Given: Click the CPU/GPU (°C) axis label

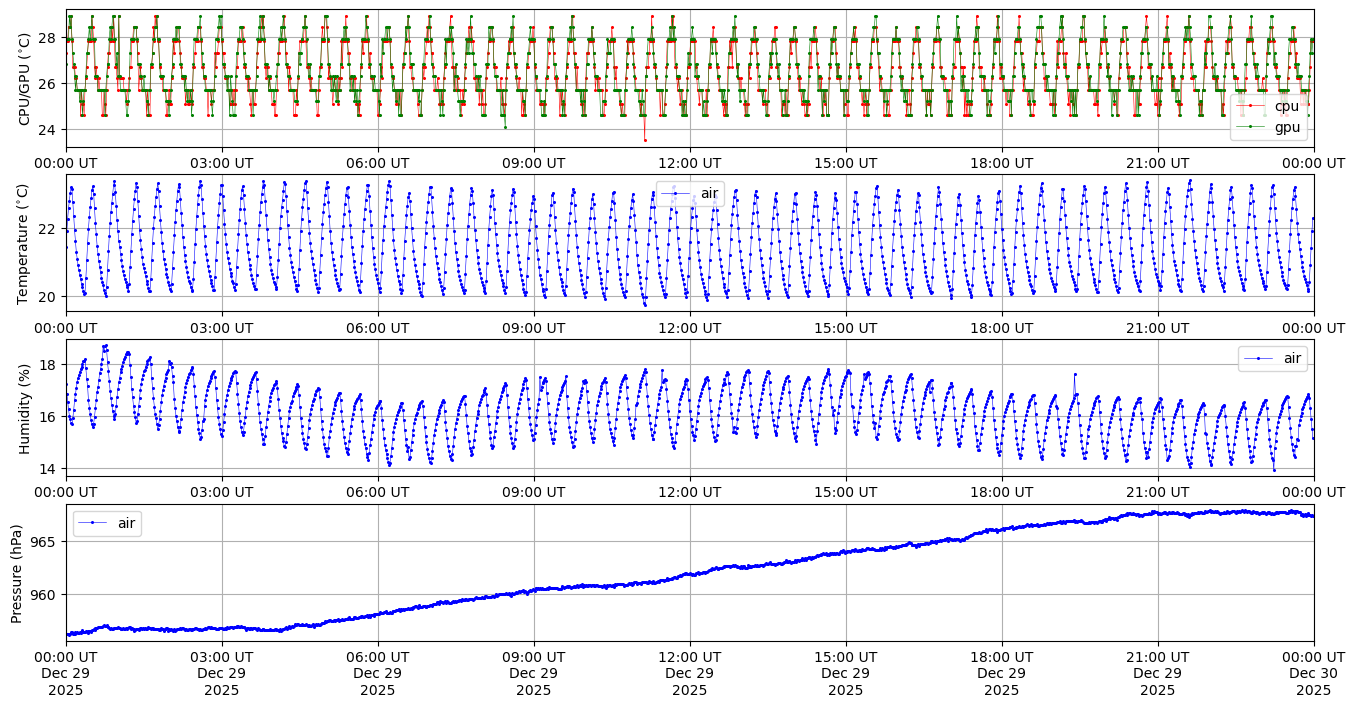Looking at the screenshot, I should [24, 78].
